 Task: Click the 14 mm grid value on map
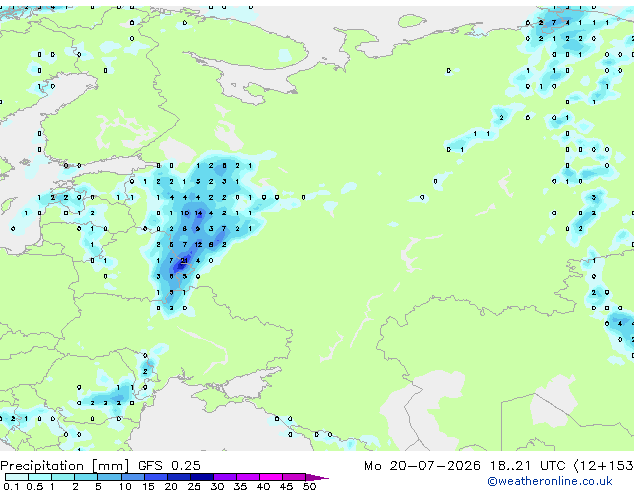[198, 213]
